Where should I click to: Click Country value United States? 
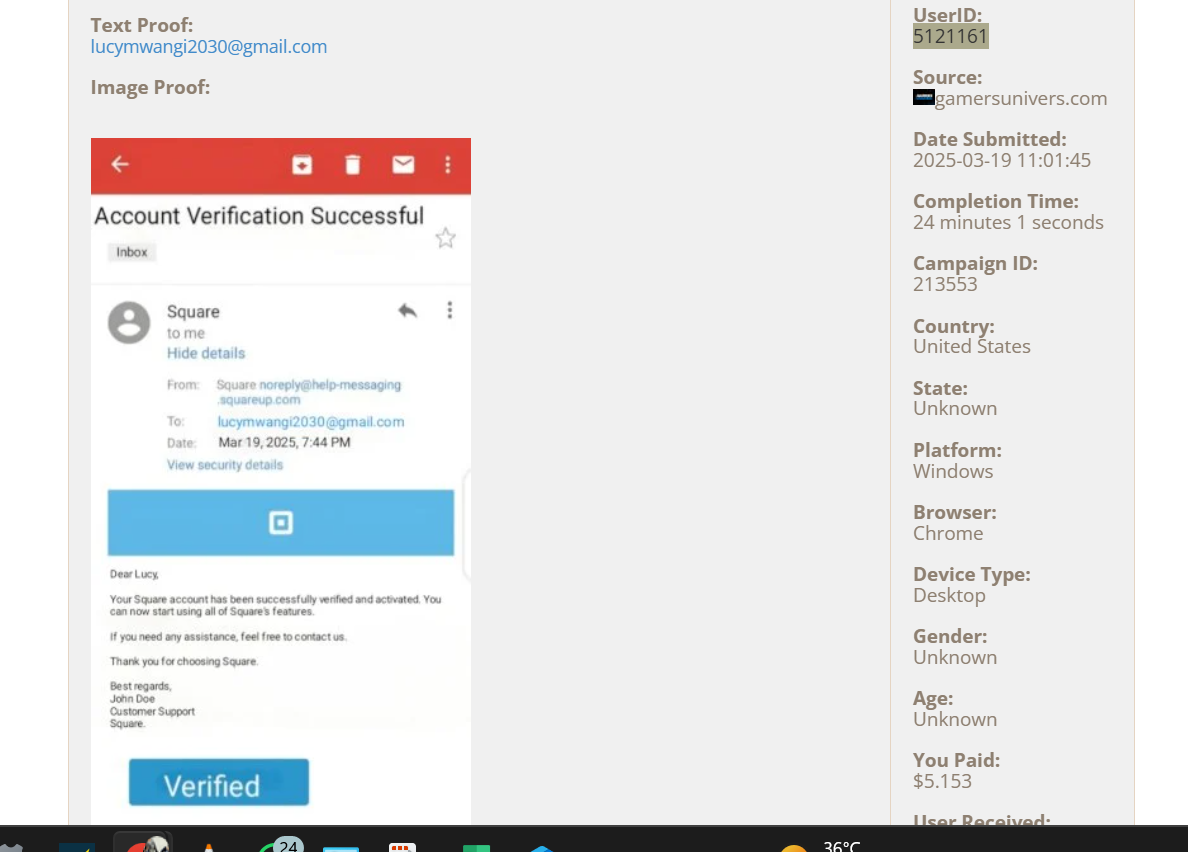pos(972,347)
